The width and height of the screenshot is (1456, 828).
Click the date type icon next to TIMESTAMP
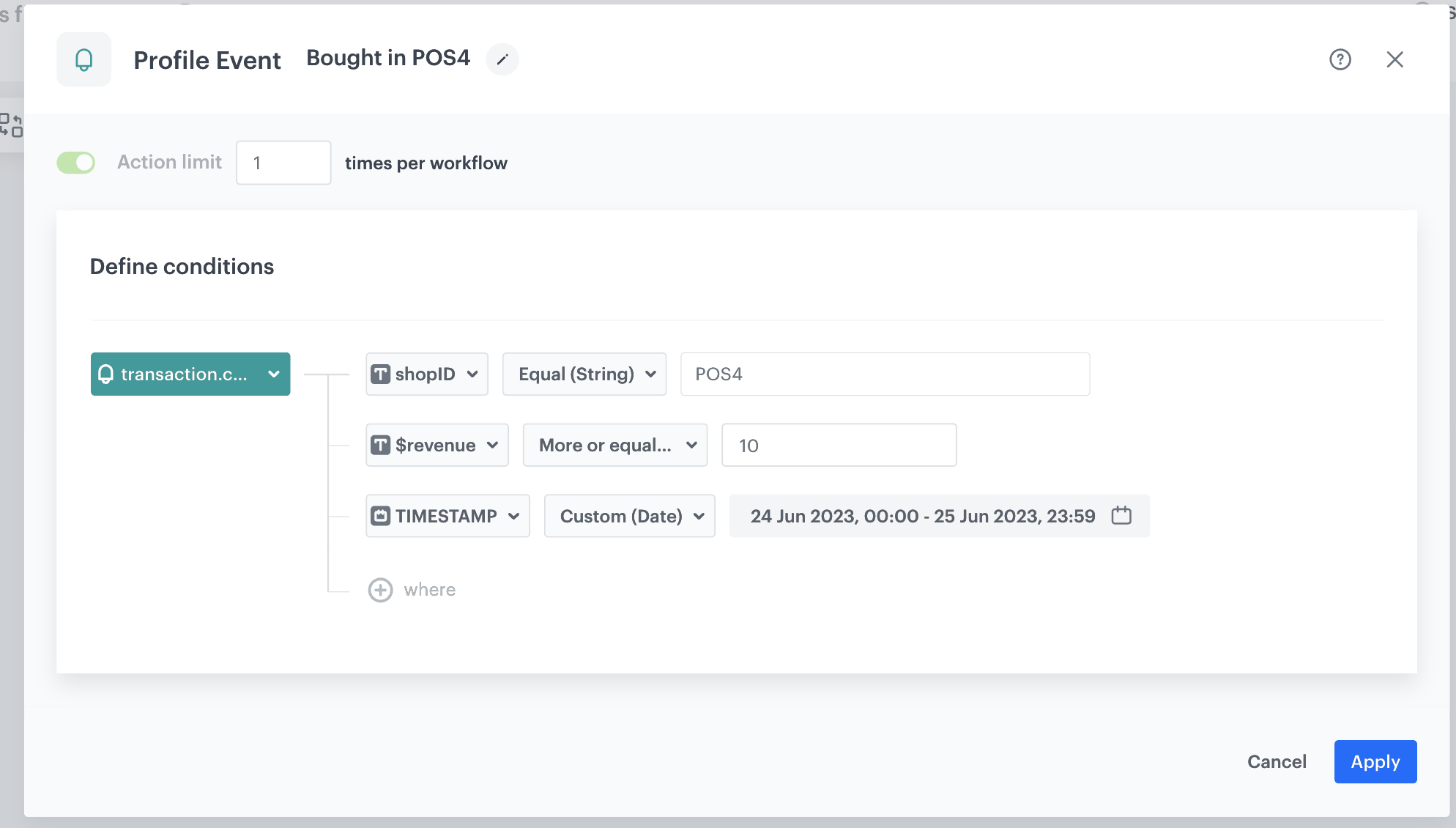click(381, 516)
